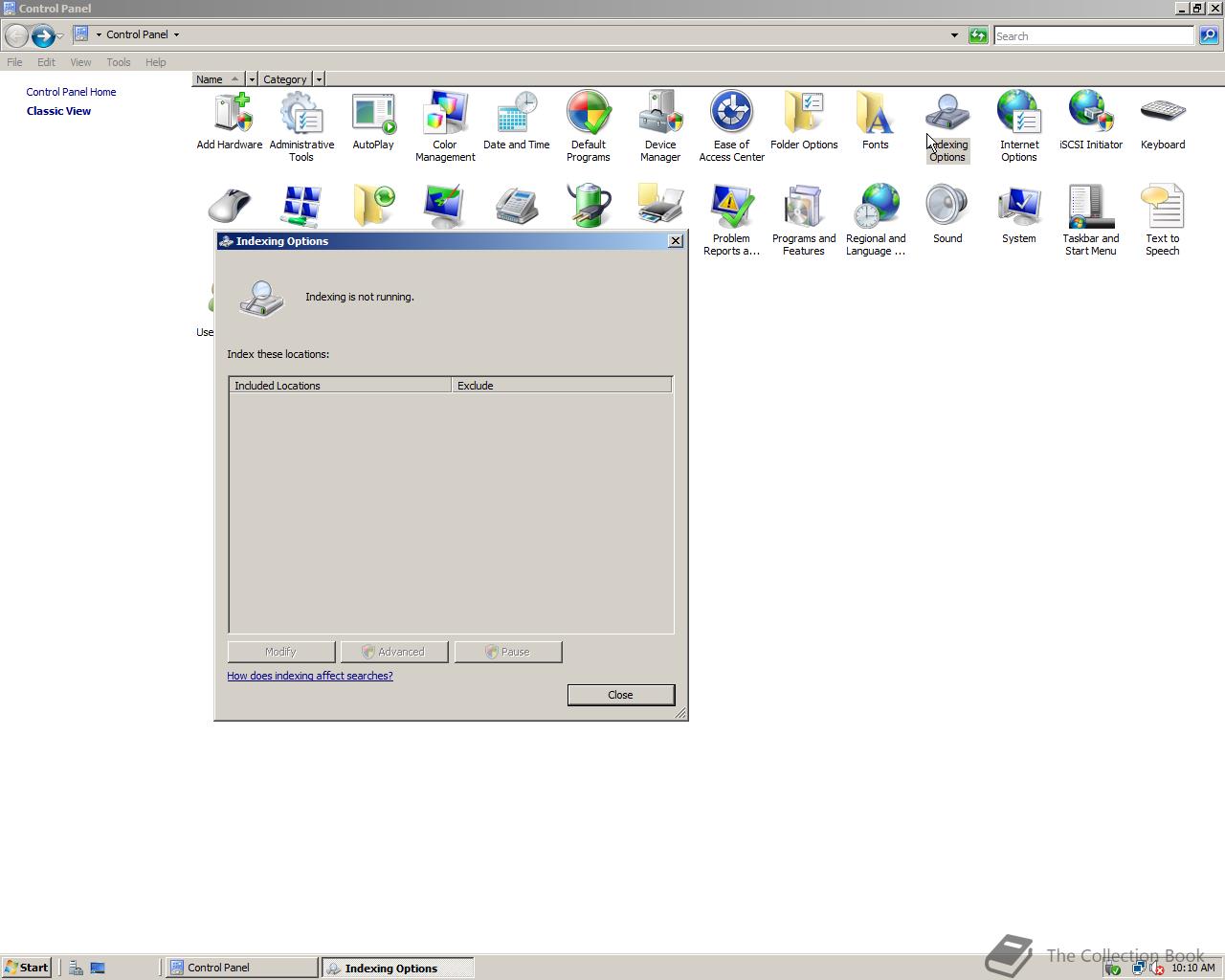
Task: Open the Add Hardware applet
Action: (230, 122)
